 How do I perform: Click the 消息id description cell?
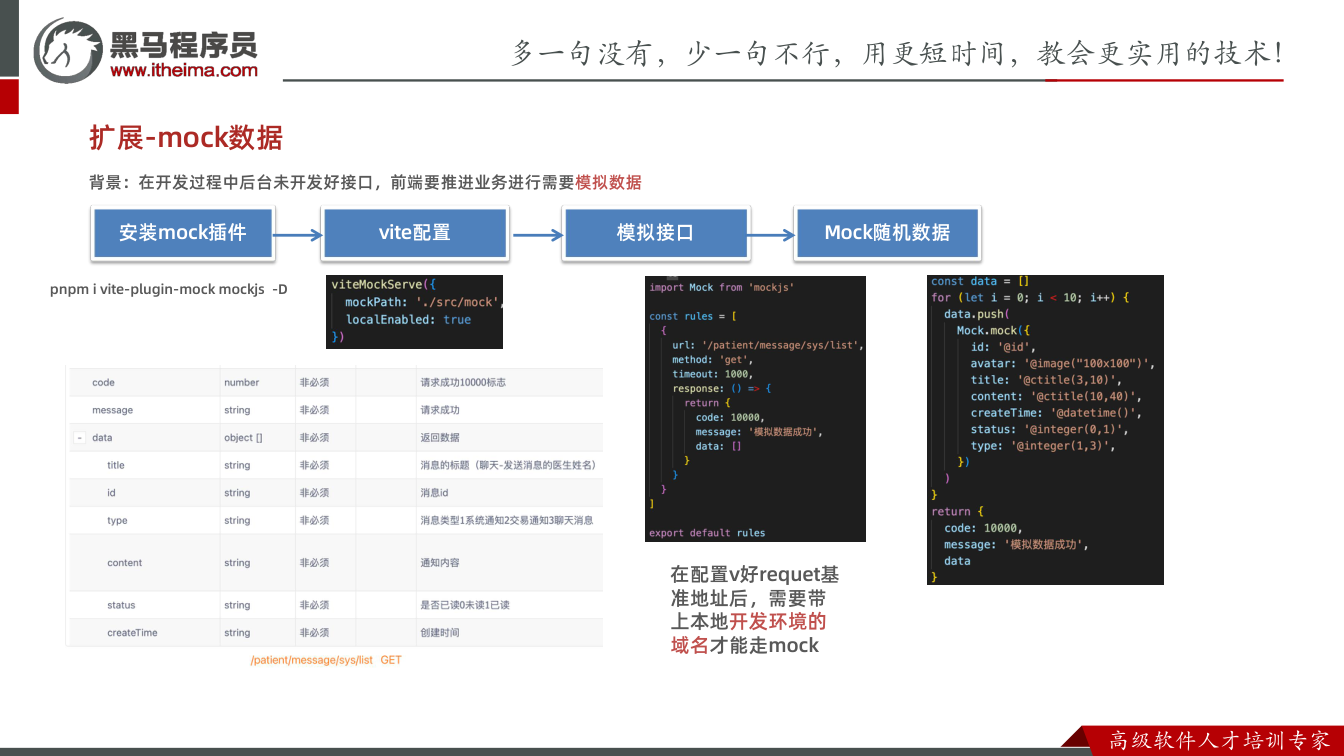[434, 493]
